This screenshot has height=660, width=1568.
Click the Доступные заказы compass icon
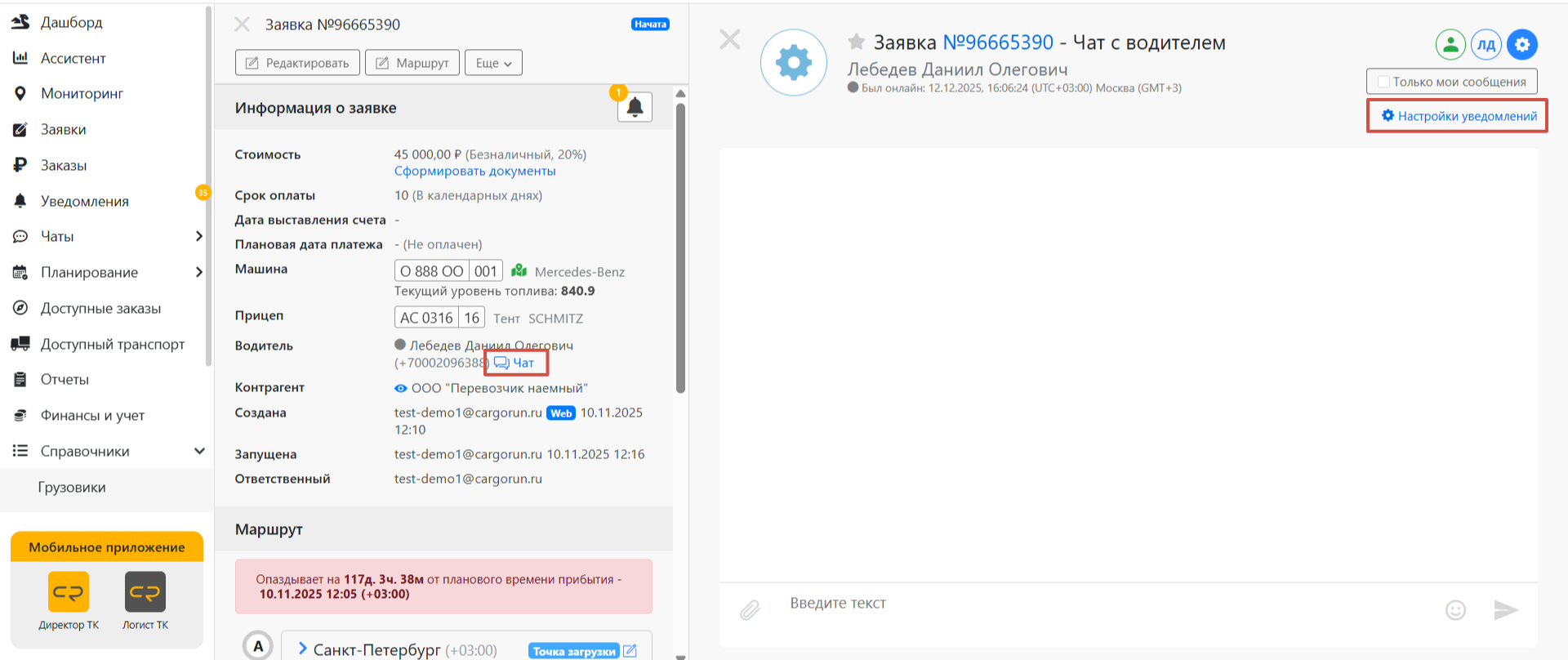point(20,308)
